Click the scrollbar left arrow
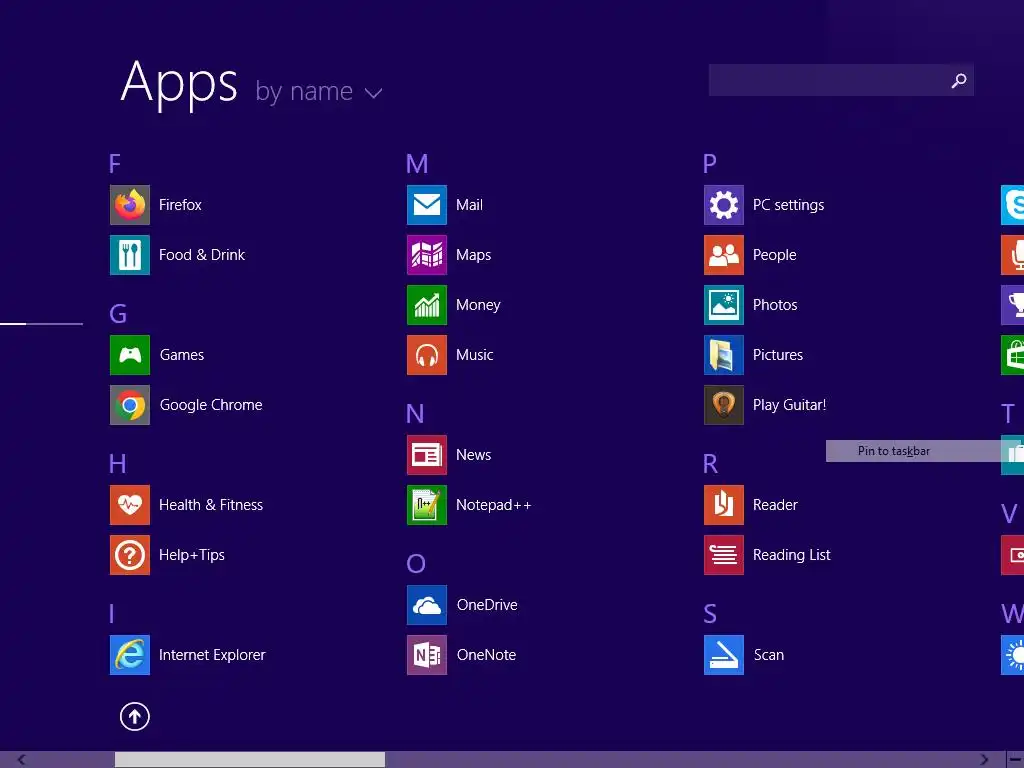The width and height of the screenshot is (1024, 768). (22, 760)
